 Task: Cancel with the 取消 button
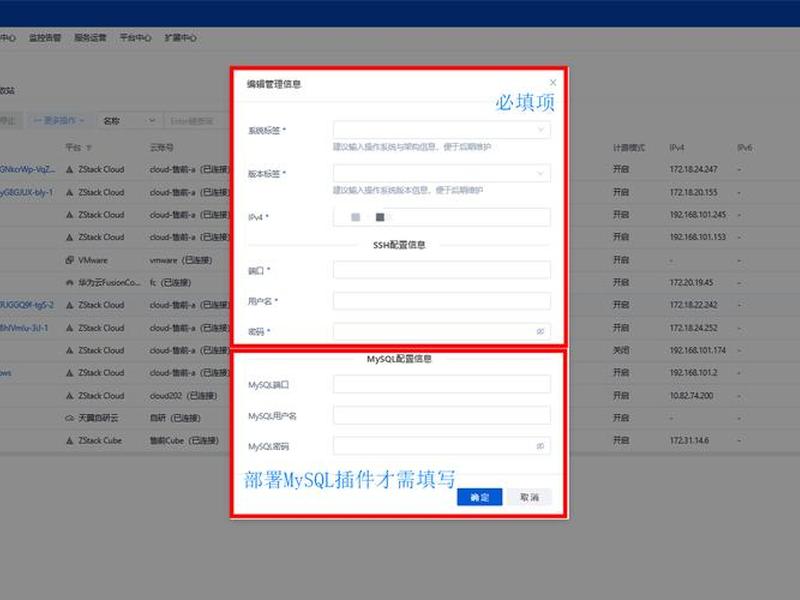pyautogui.click(x=529, y=497)
